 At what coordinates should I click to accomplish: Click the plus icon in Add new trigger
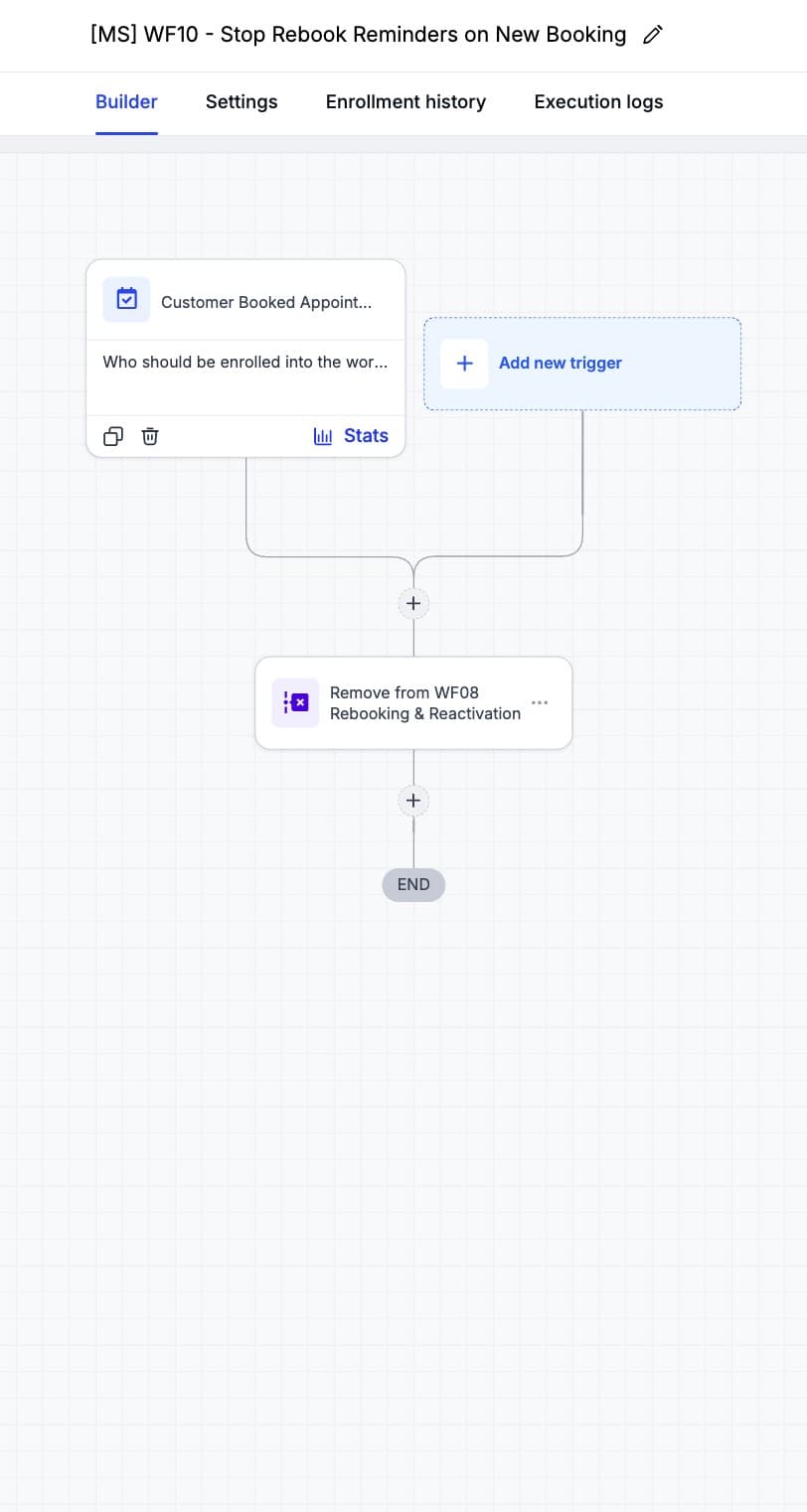pos(464,364)
